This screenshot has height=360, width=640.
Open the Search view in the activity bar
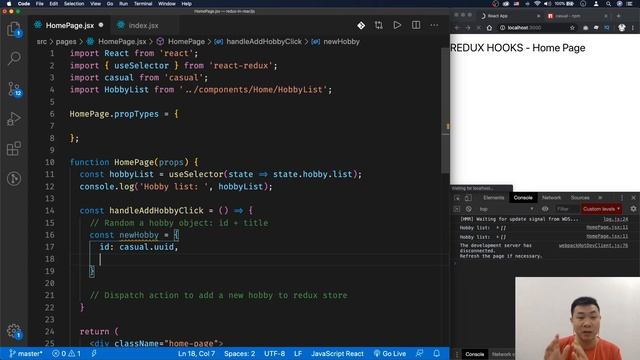(14, 58)
